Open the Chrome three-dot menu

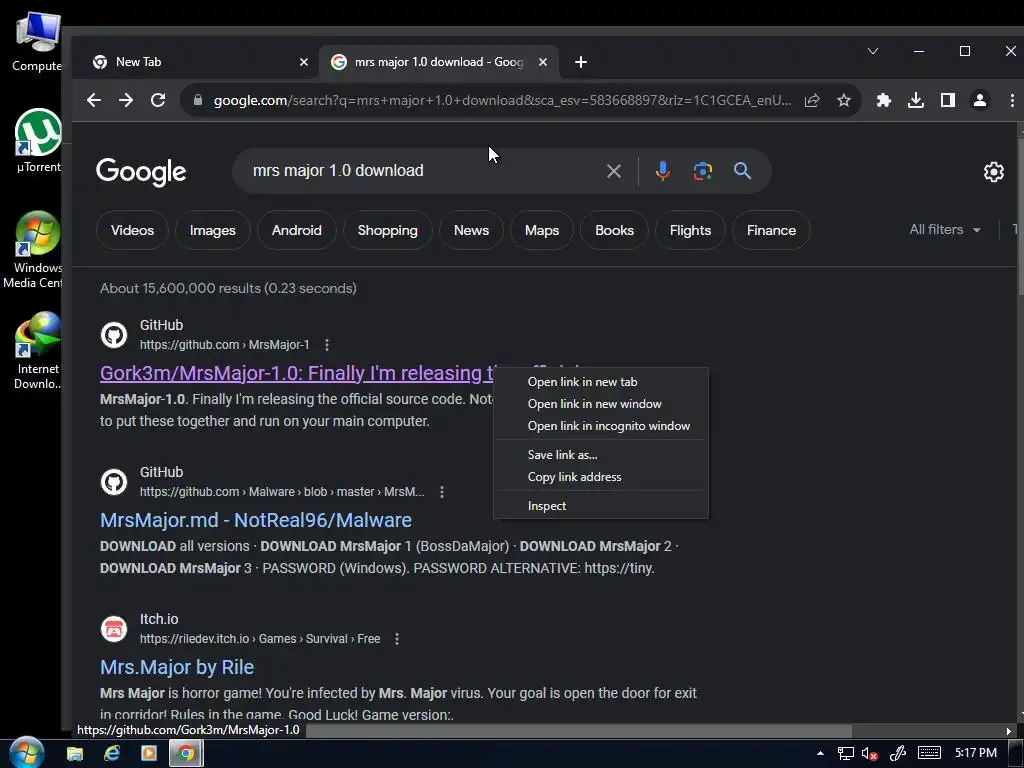coord(1012,101)
